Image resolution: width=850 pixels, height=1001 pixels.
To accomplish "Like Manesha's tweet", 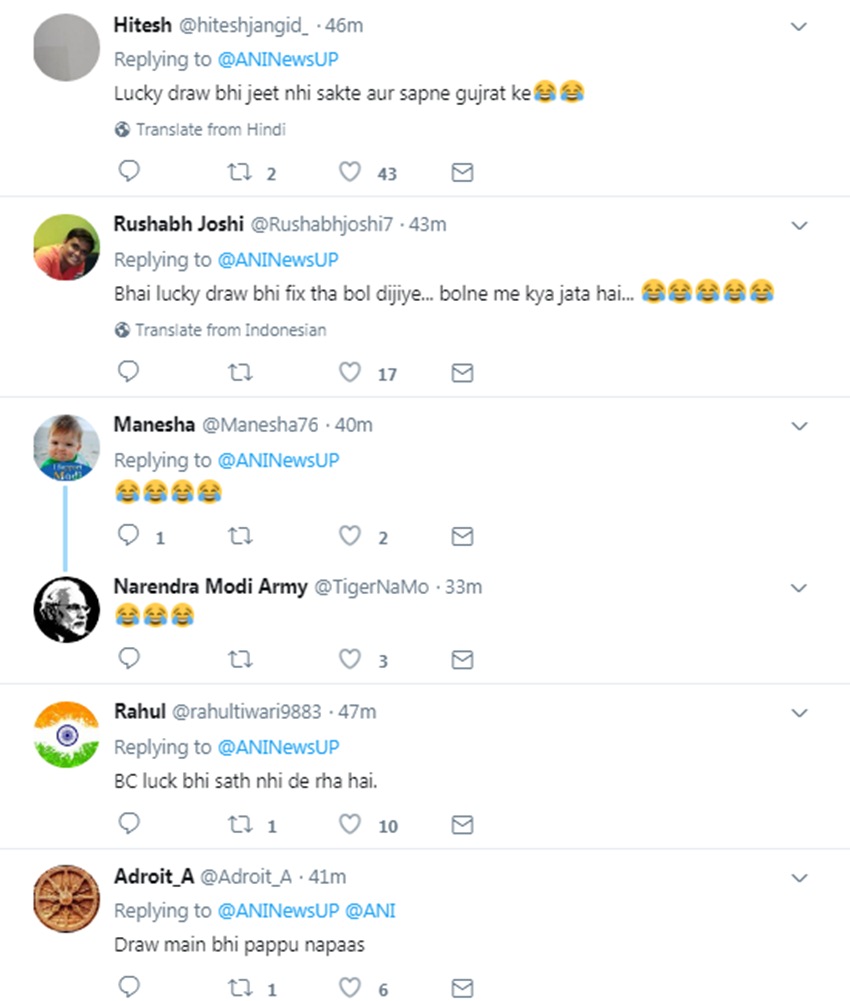I will click(349, 537).
